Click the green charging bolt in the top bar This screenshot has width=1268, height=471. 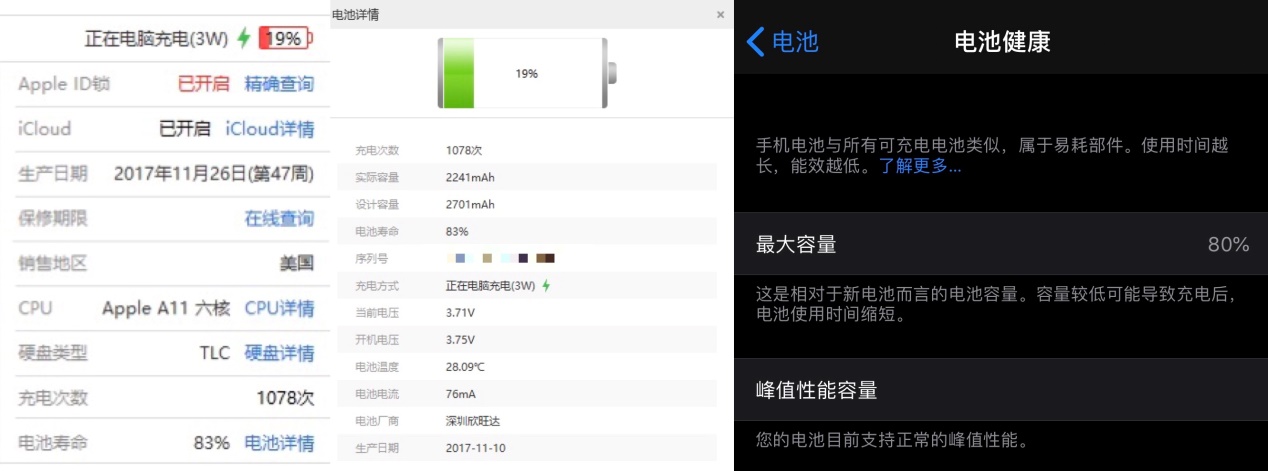click(244, 39)
